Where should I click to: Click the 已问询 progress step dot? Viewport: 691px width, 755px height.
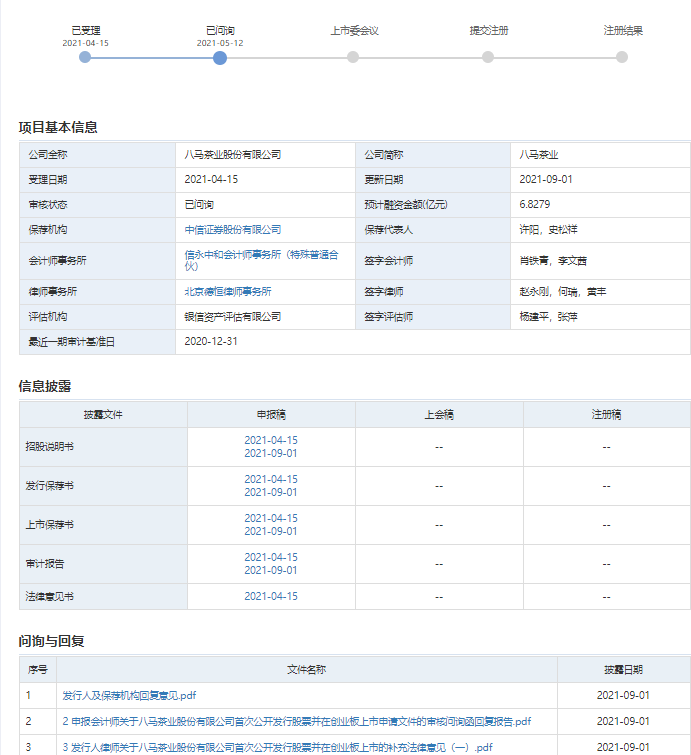coord(220,58)
